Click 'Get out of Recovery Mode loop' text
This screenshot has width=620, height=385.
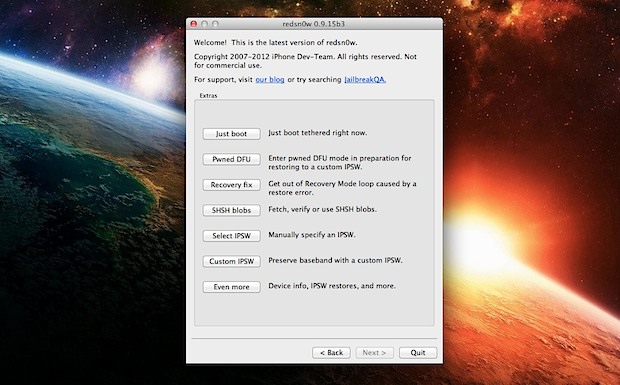(342, 188)
